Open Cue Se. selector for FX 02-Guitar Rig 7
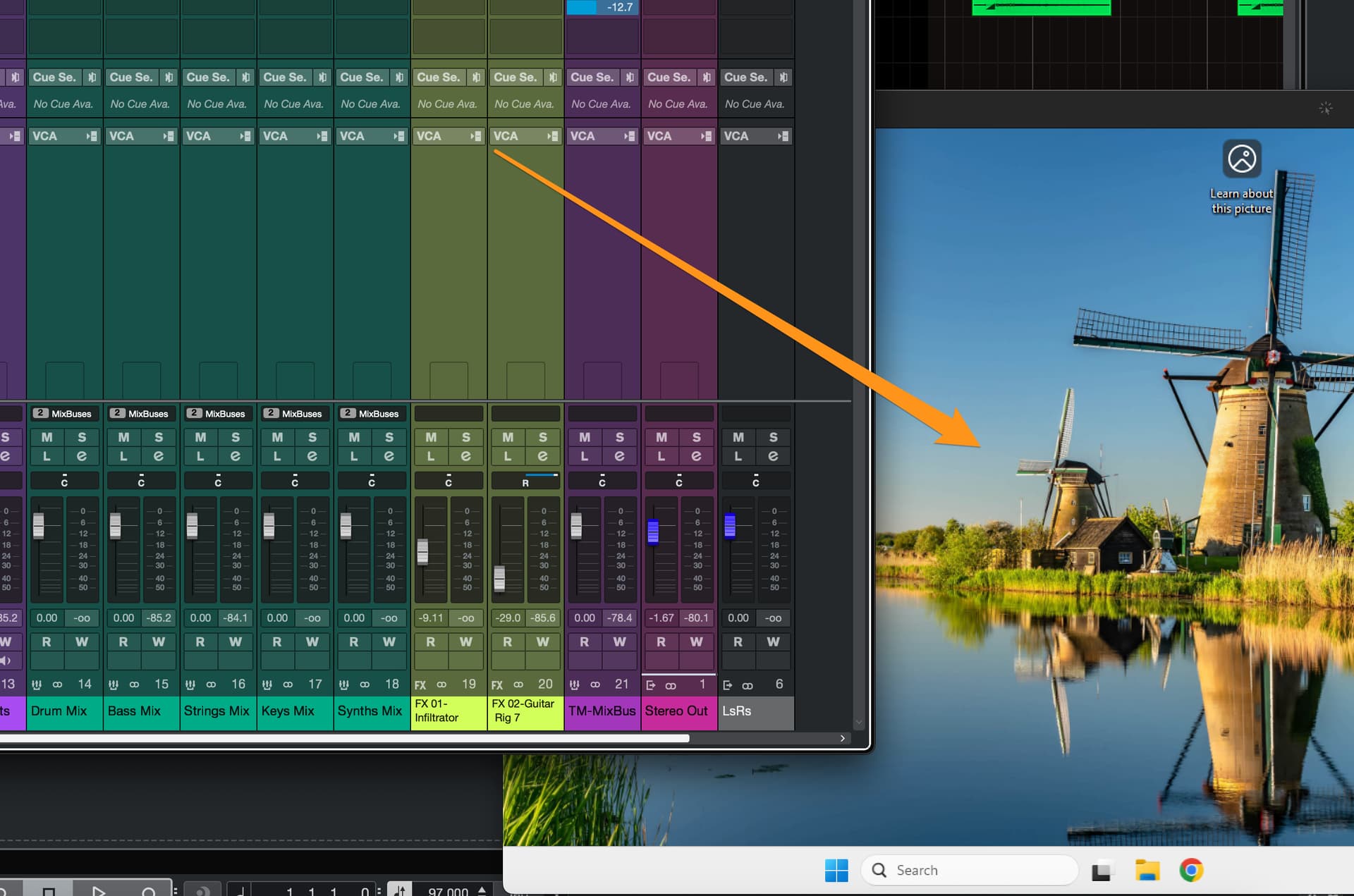The height and width of the screenshot is (896, 1354). (516, 77)
